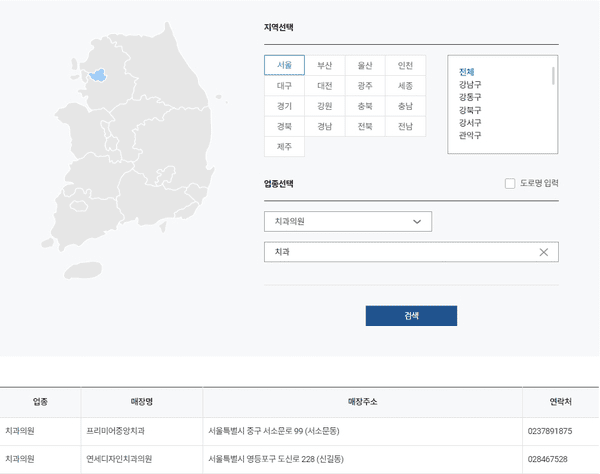Select the 강원 region button
The image size is (600, 474).
click(x=325, y=106)
